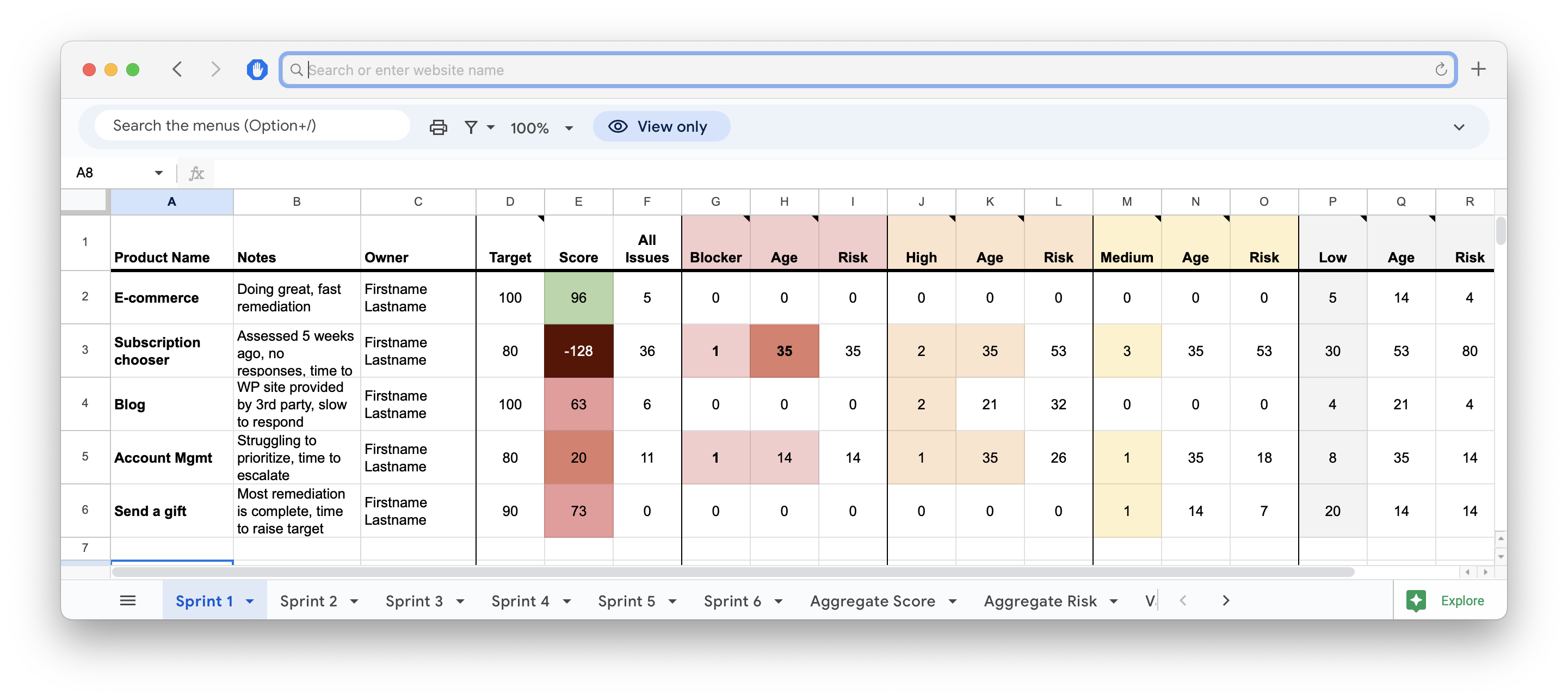Image resolution: width=1568 pixels, height=700 pixels.
Task: Click the Search the menus field
Action: (x=252, y=126)
